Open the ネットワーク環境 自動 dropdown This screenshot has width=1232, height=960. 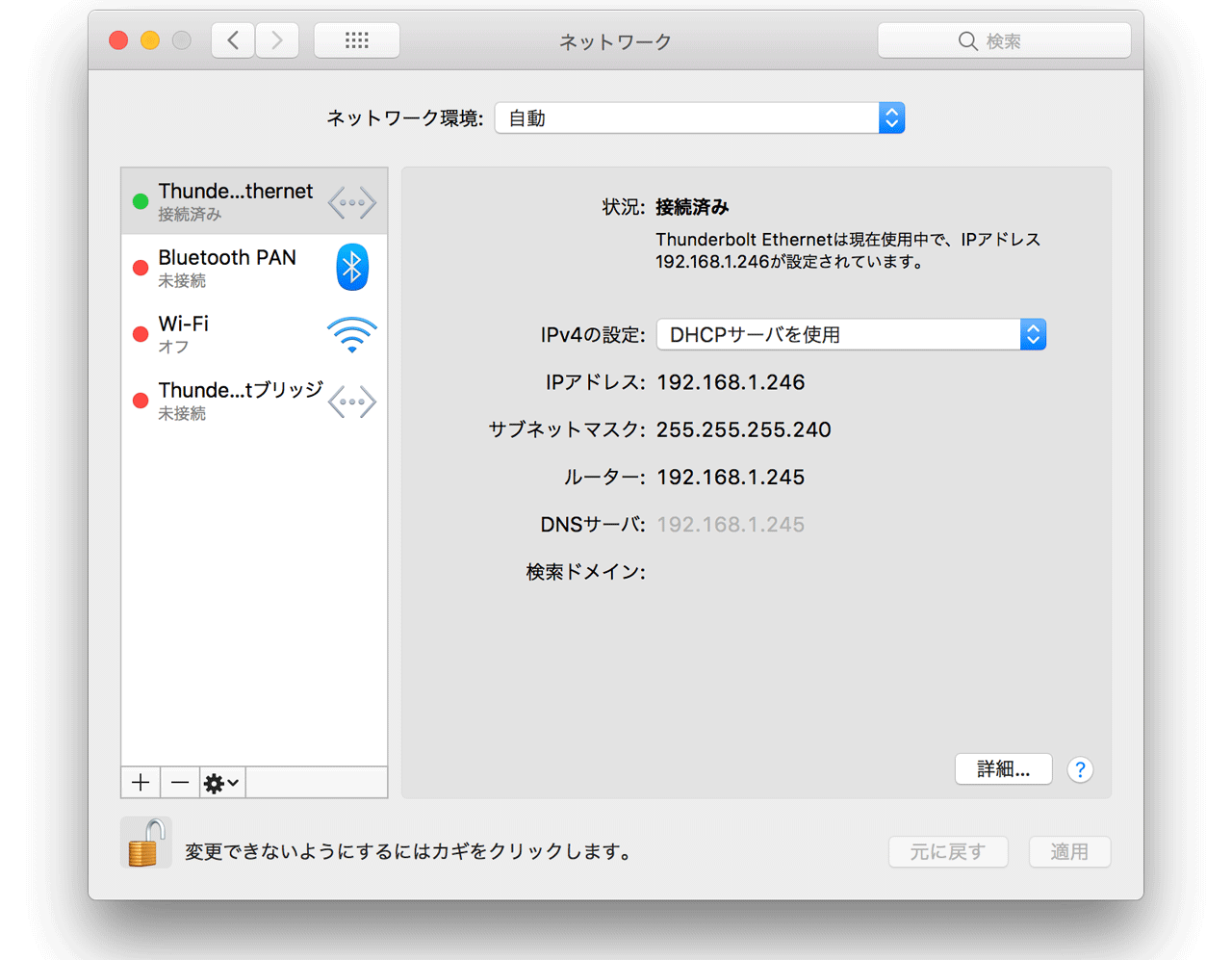tap(700, 118)
